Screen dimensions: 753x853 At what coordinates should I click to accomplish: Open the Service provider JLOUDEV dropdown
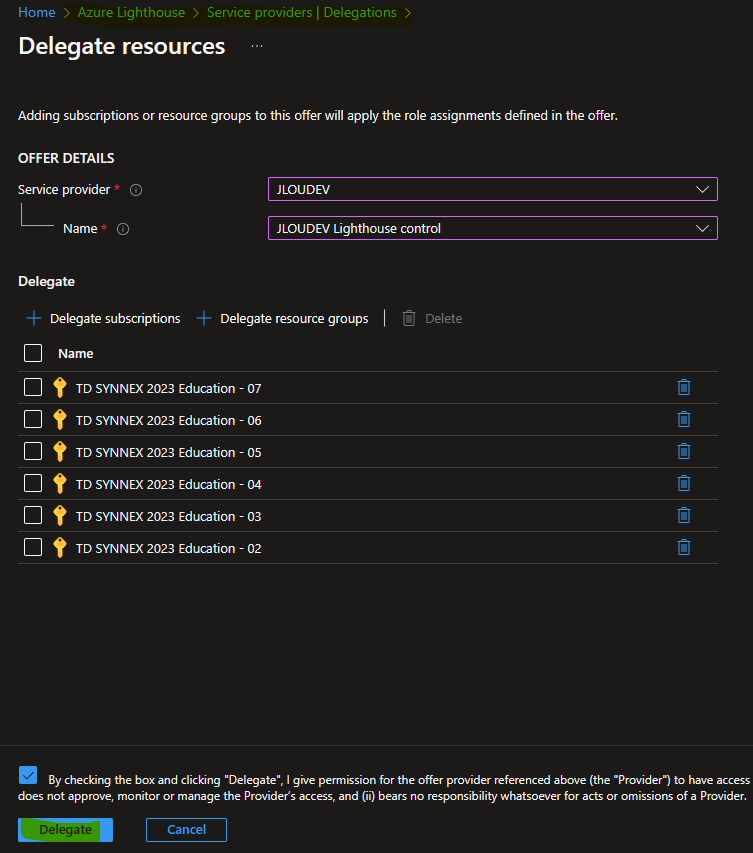click(x=493, y=189)
